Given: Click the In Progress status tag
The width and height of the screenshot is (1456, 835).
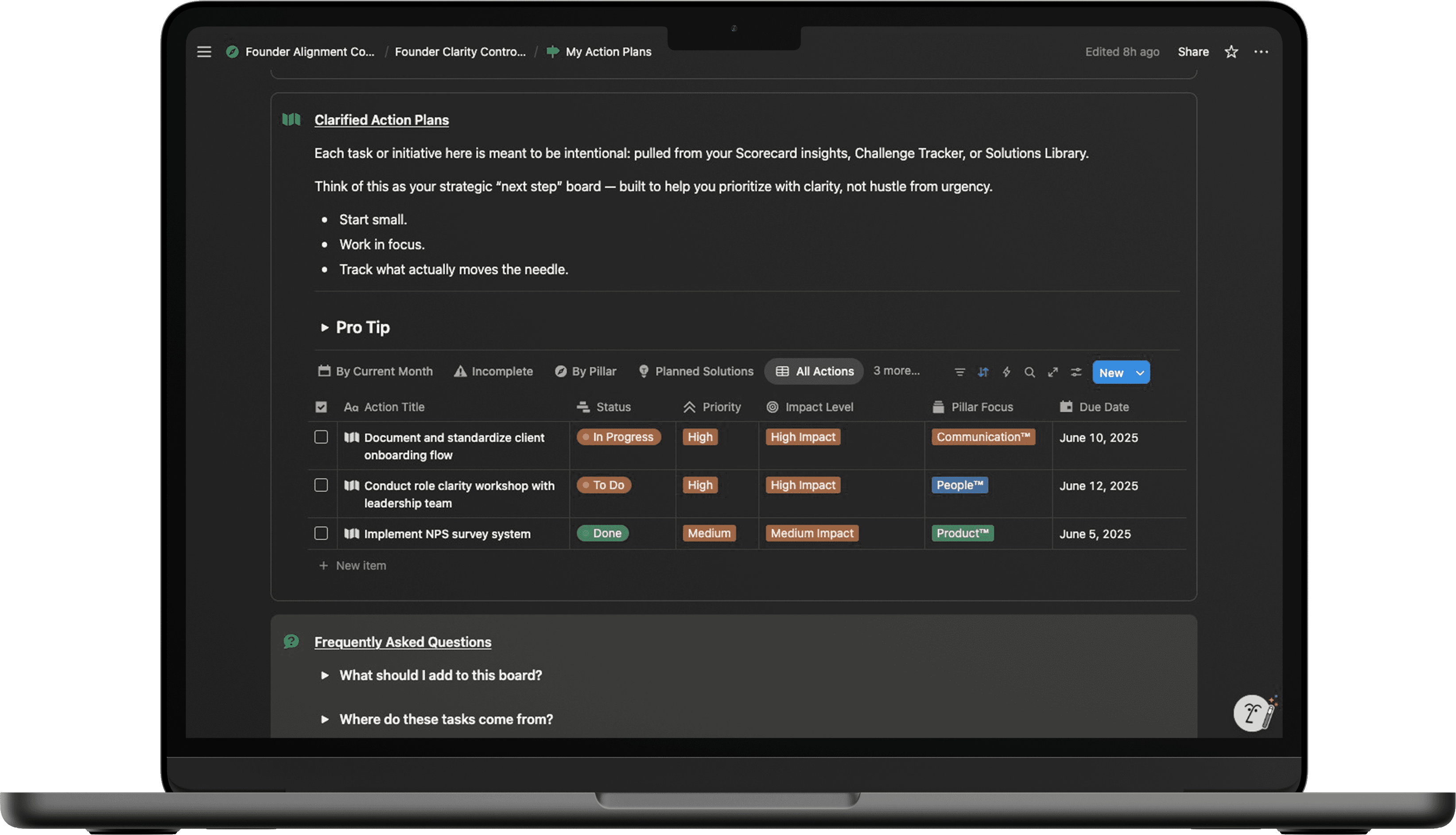Looking at the screenshot, I should click(x=618, y=437).
